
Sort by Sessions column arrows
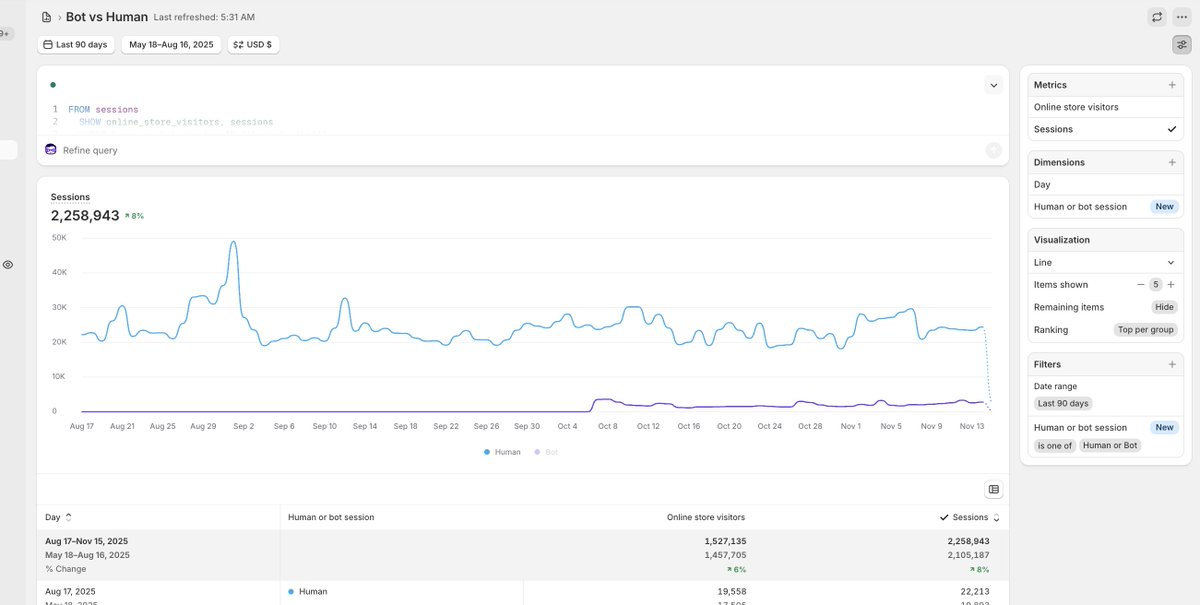(995, 518)
